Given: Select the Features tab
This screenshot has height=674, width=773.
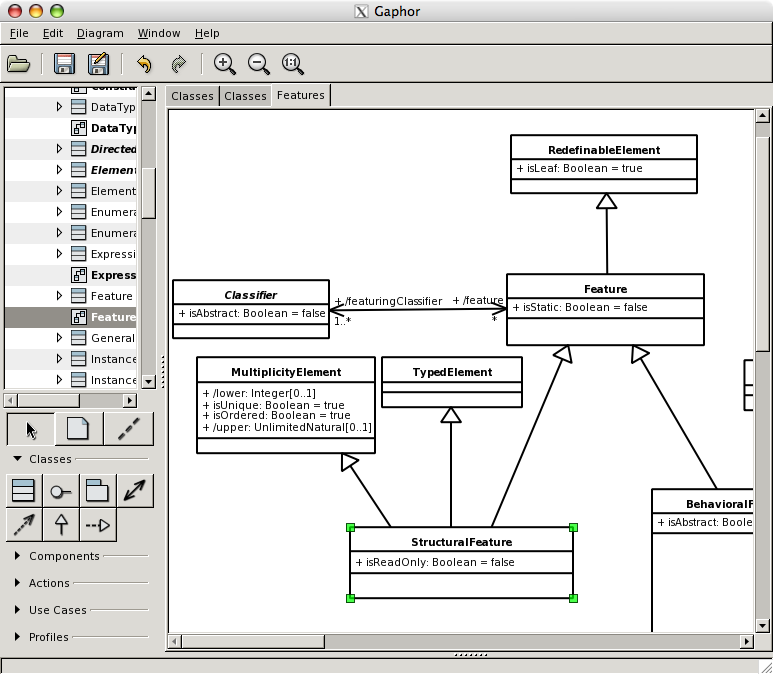Looking at the screenshot, I should click(x=301, y=95).
